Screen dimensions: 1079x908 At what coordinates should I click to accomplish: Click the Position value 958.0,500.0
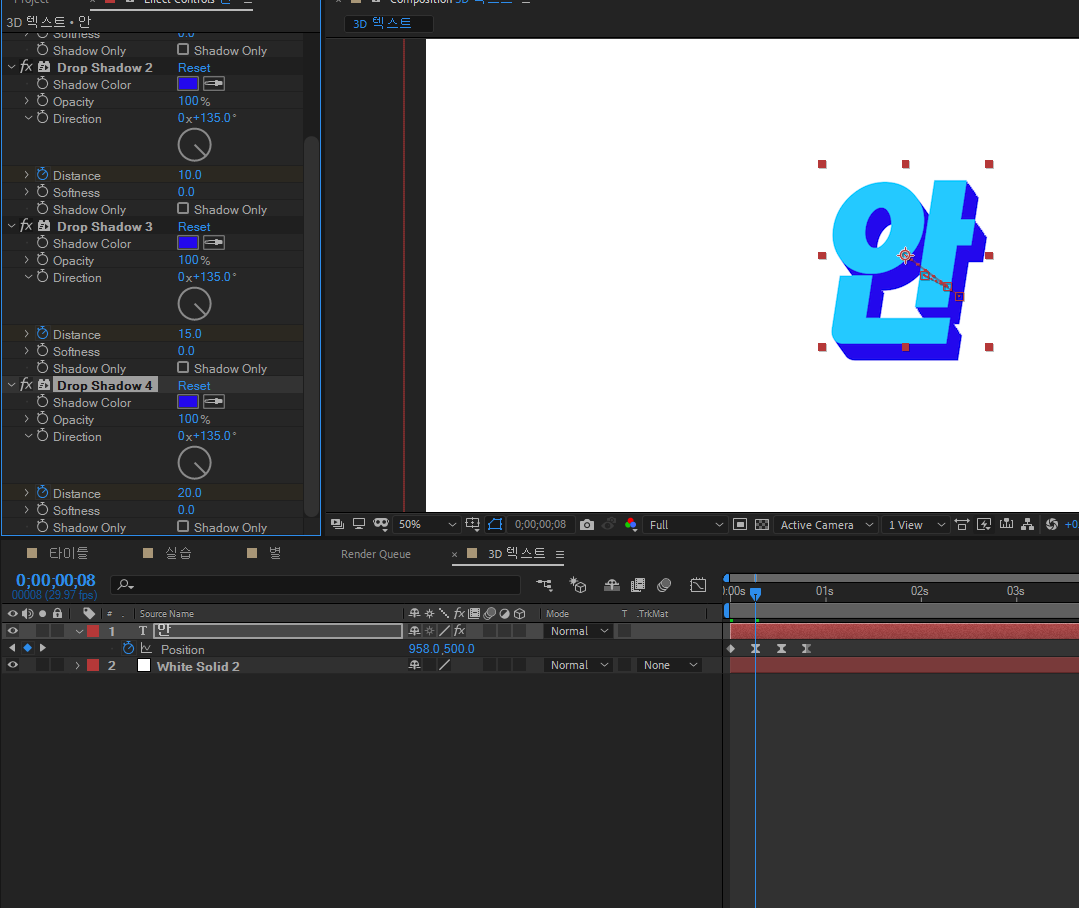click(x=442, y=649)
